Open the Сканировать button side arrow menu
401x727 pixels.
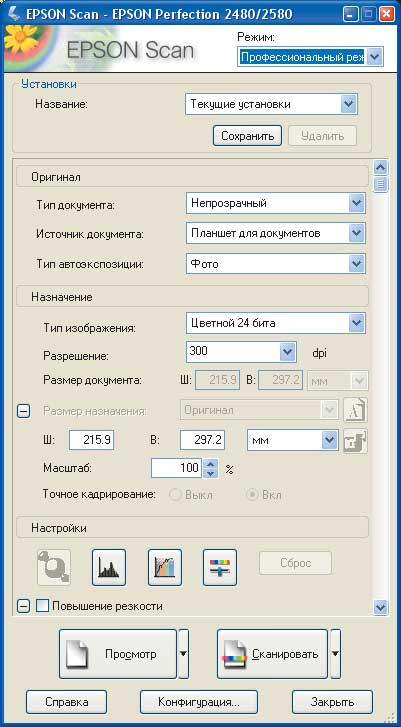335,653
